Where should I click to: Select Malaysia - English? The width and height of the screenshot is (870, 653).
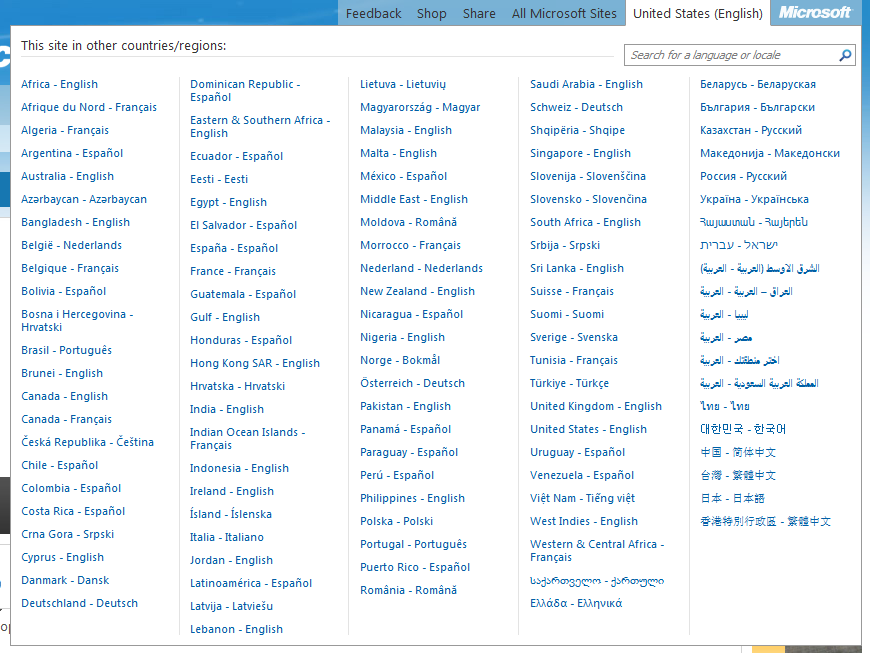tap(406, 130)
